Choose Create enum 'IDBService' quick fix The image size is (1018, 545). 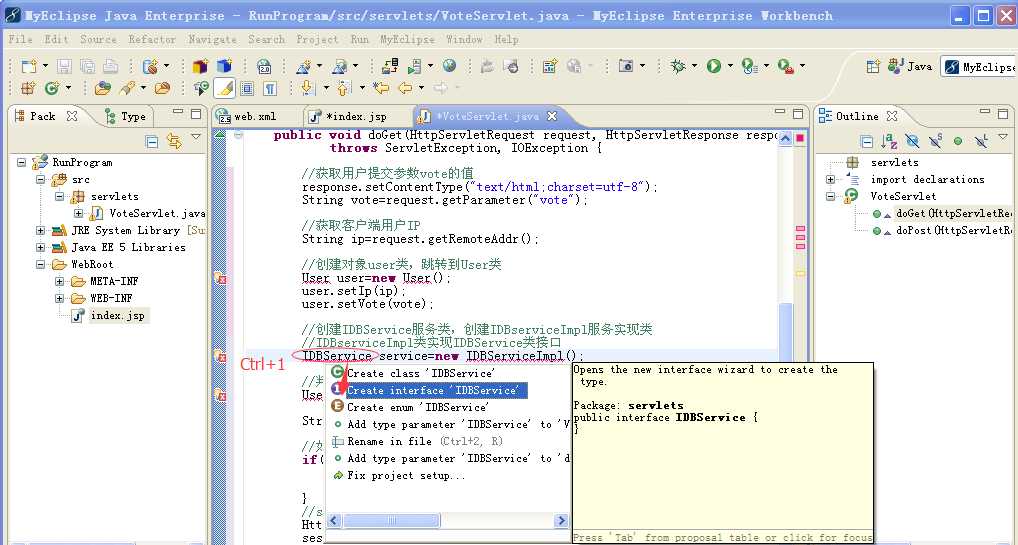(x=416, y=407)
